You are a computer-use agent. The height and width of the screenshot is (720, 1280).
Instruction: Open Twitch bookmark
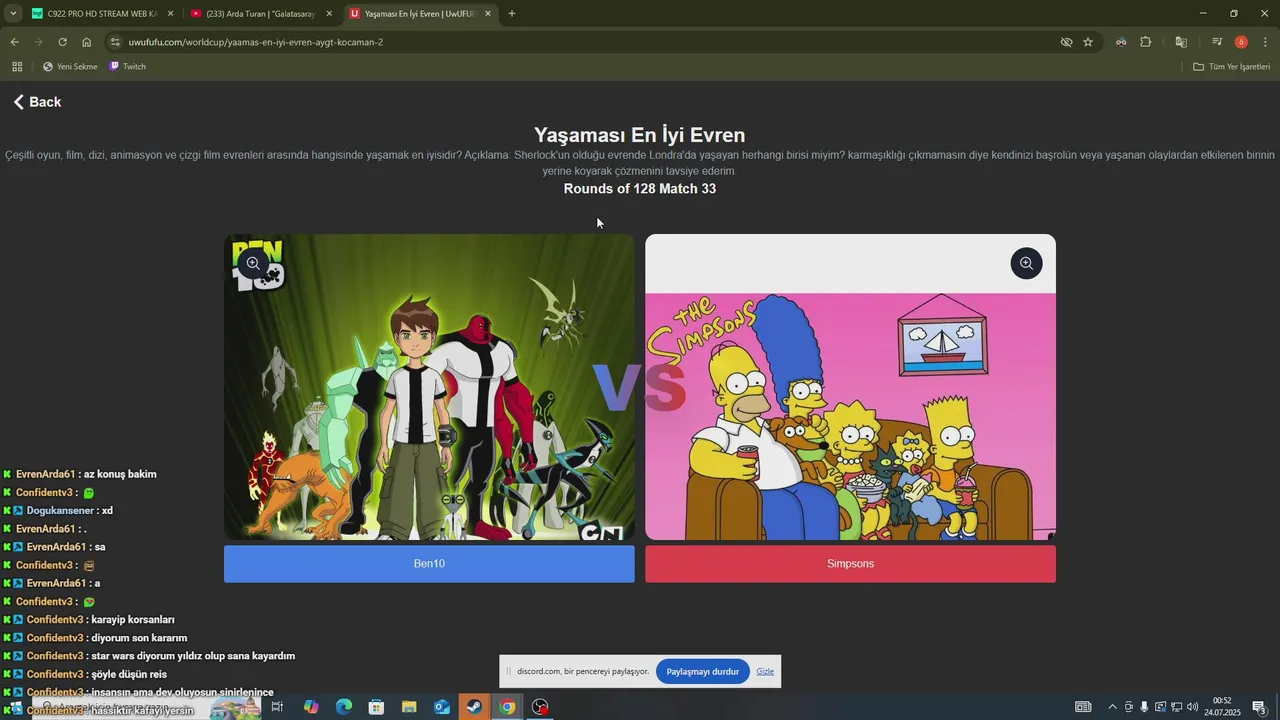coord(127,67)
